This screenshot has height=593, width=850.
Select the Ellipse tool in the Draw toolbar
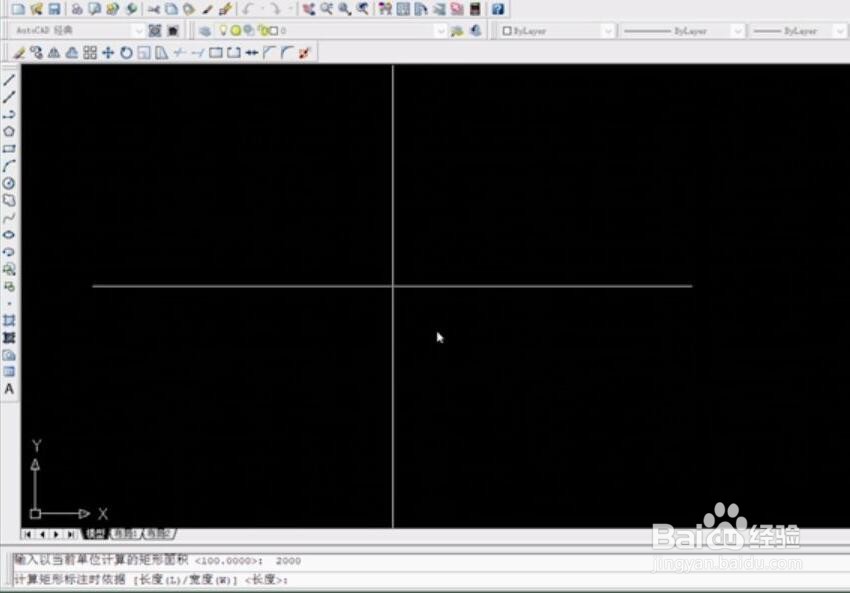[9, 235]
